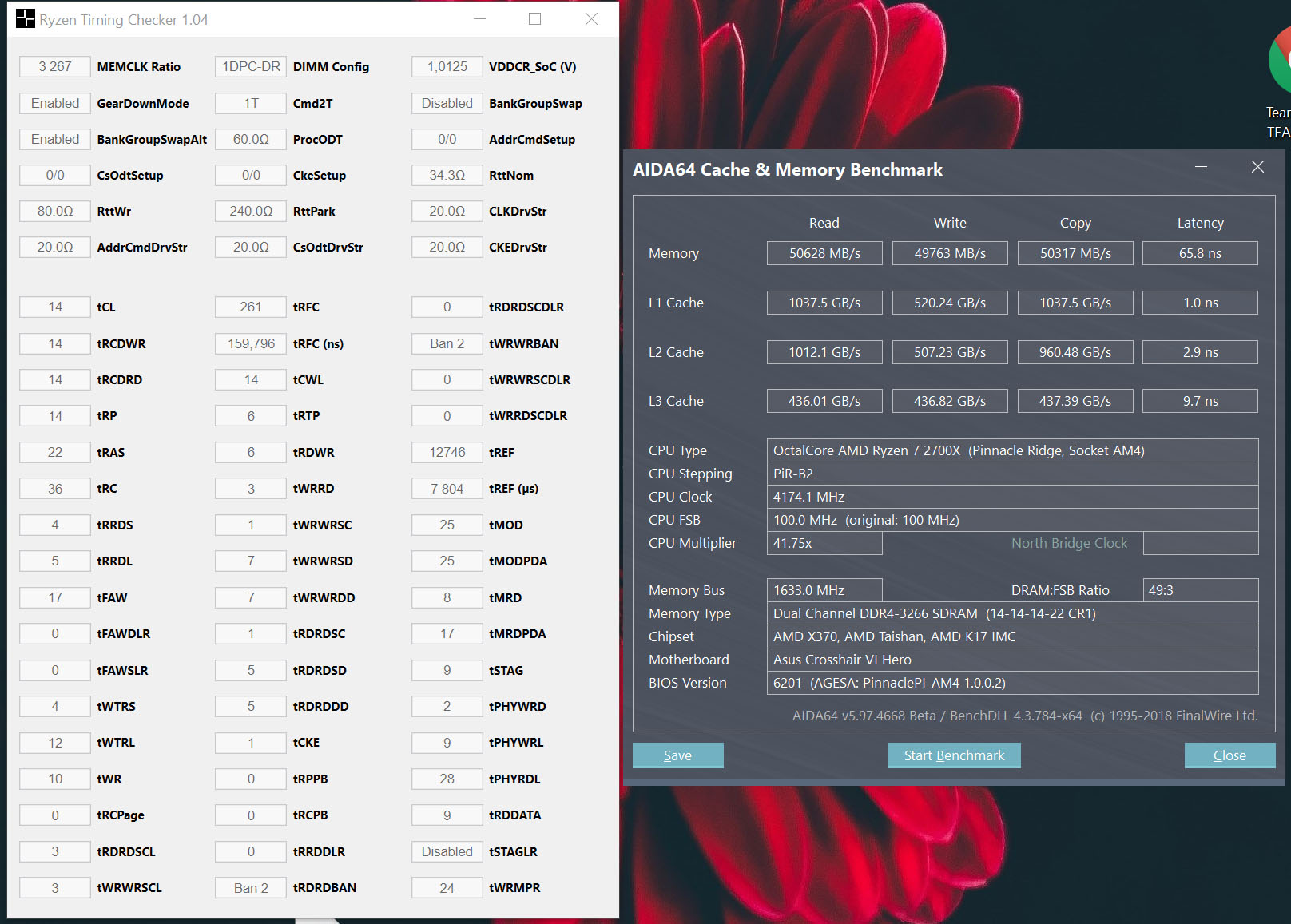The image size is (1291, 924).
Task: Click the L1 Cache Write 520.24 GB/s result
Action: [950, 303]
